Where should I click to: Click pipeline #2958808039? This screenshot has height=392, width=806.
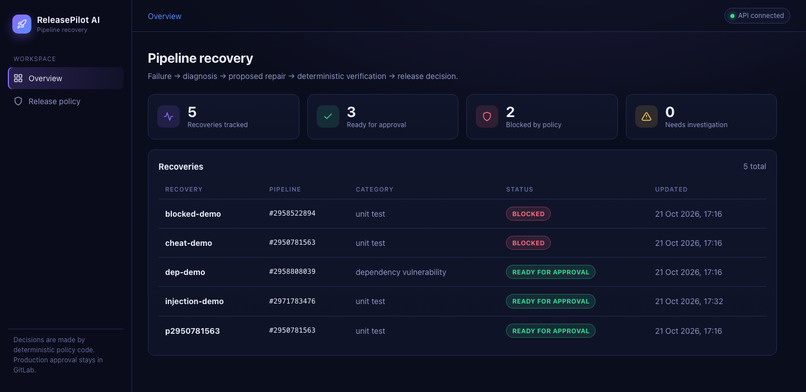tap(292, 272)
